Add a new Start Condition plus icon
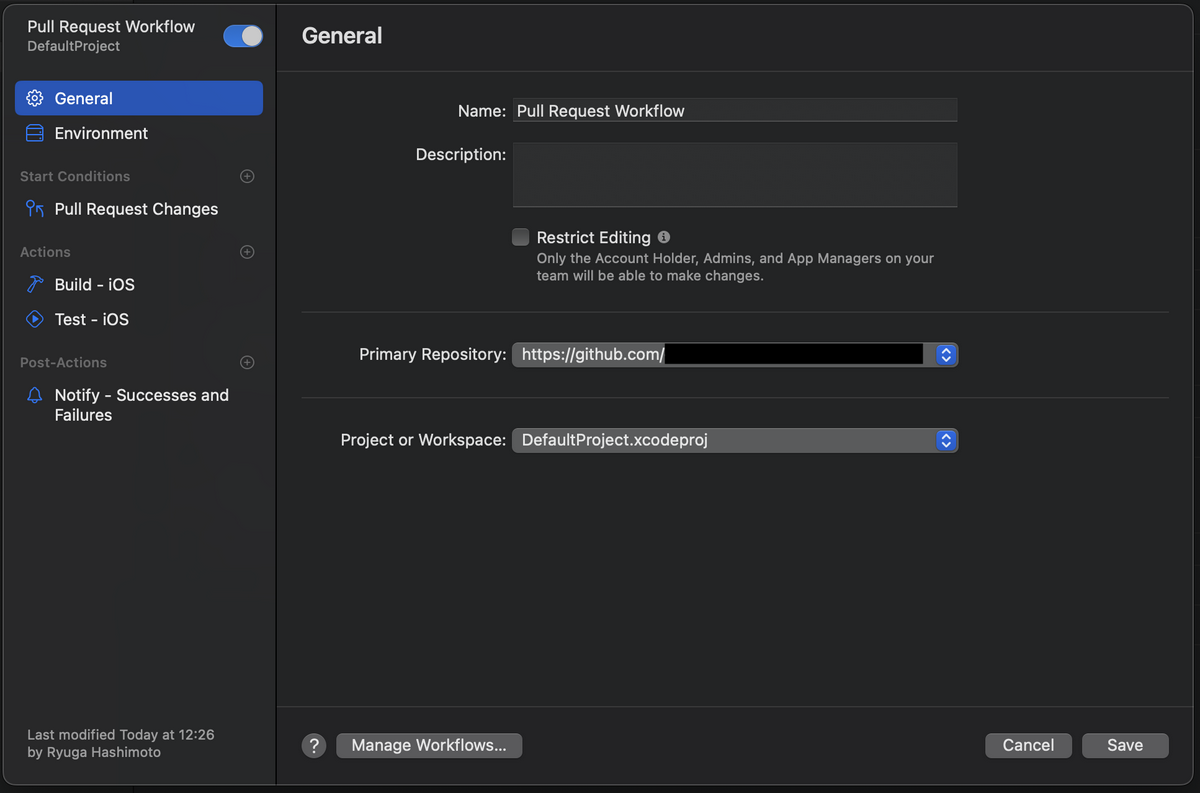 click(x=247, y=176)
